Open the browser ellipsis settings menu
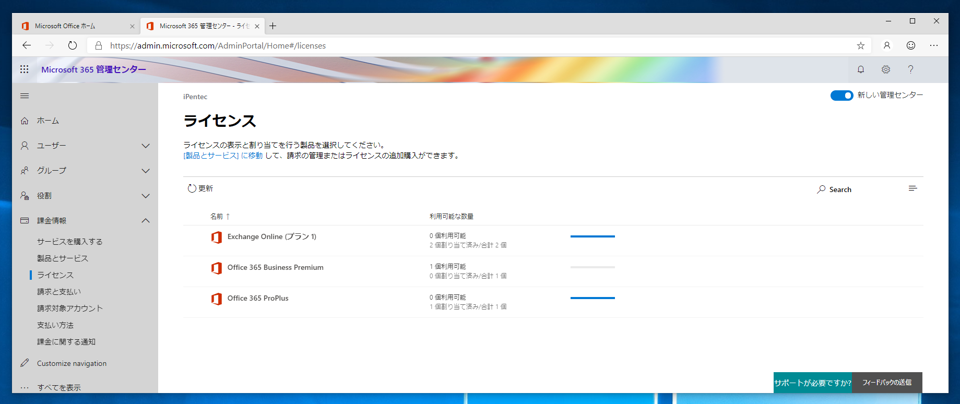The image size is (960, 404). click(934, 45)
